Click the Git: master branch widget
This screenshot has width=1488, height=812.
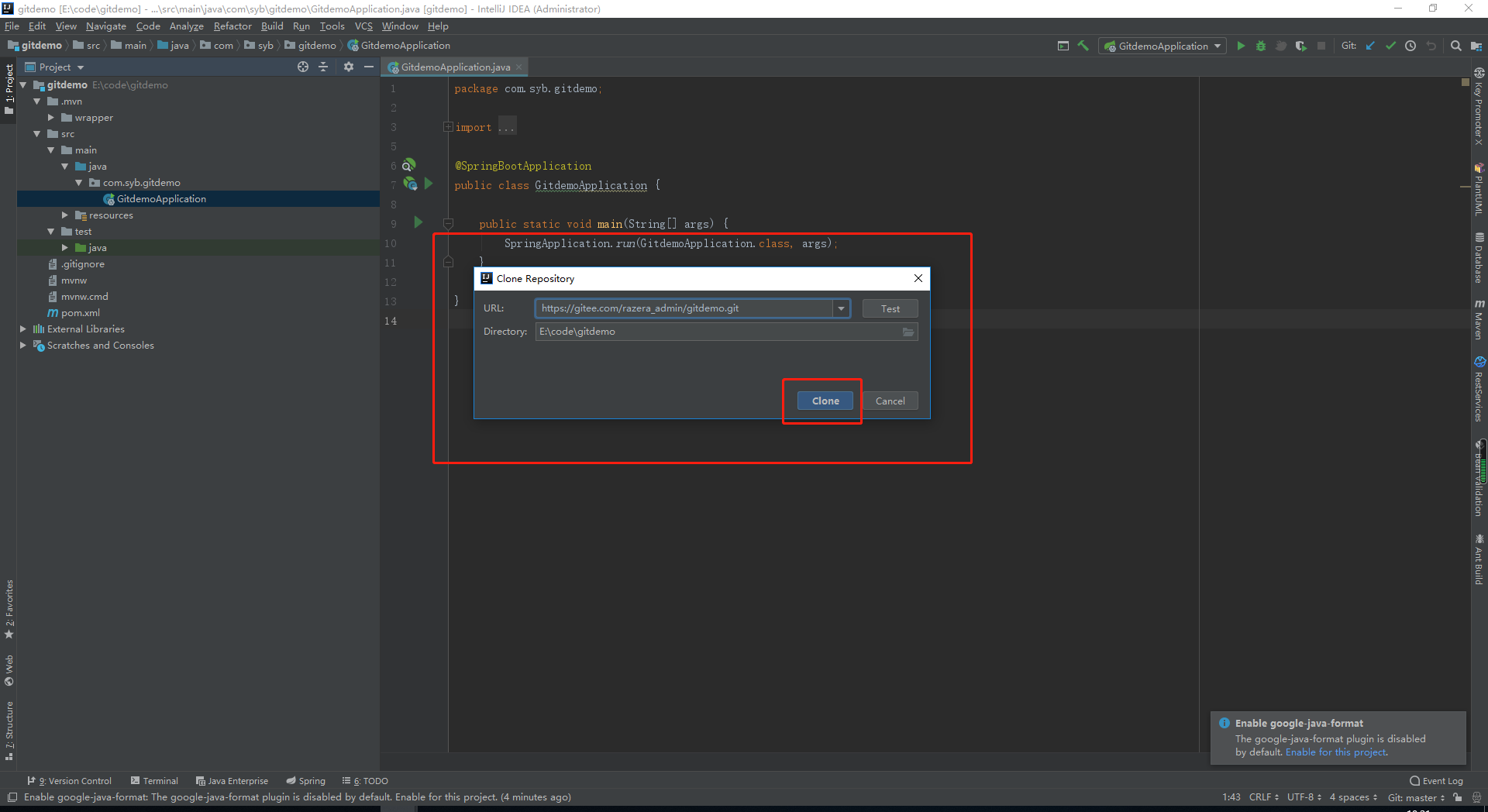[x=1416, y=797]
